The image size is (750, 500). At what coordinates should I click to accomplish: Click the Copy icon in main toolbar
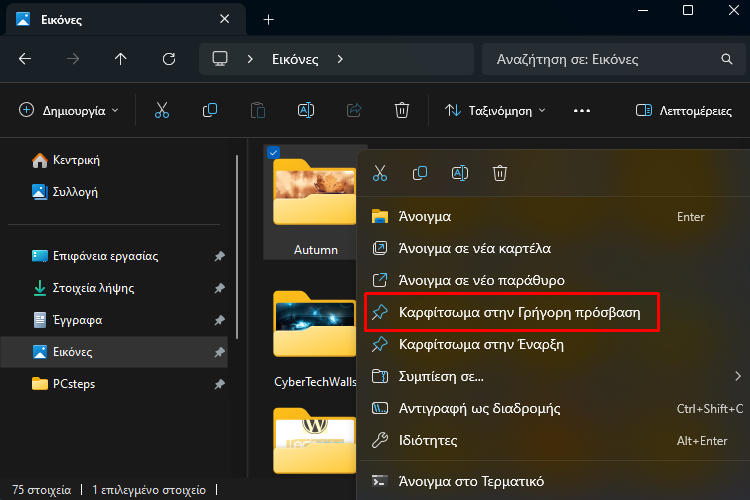tap(210, 111)
